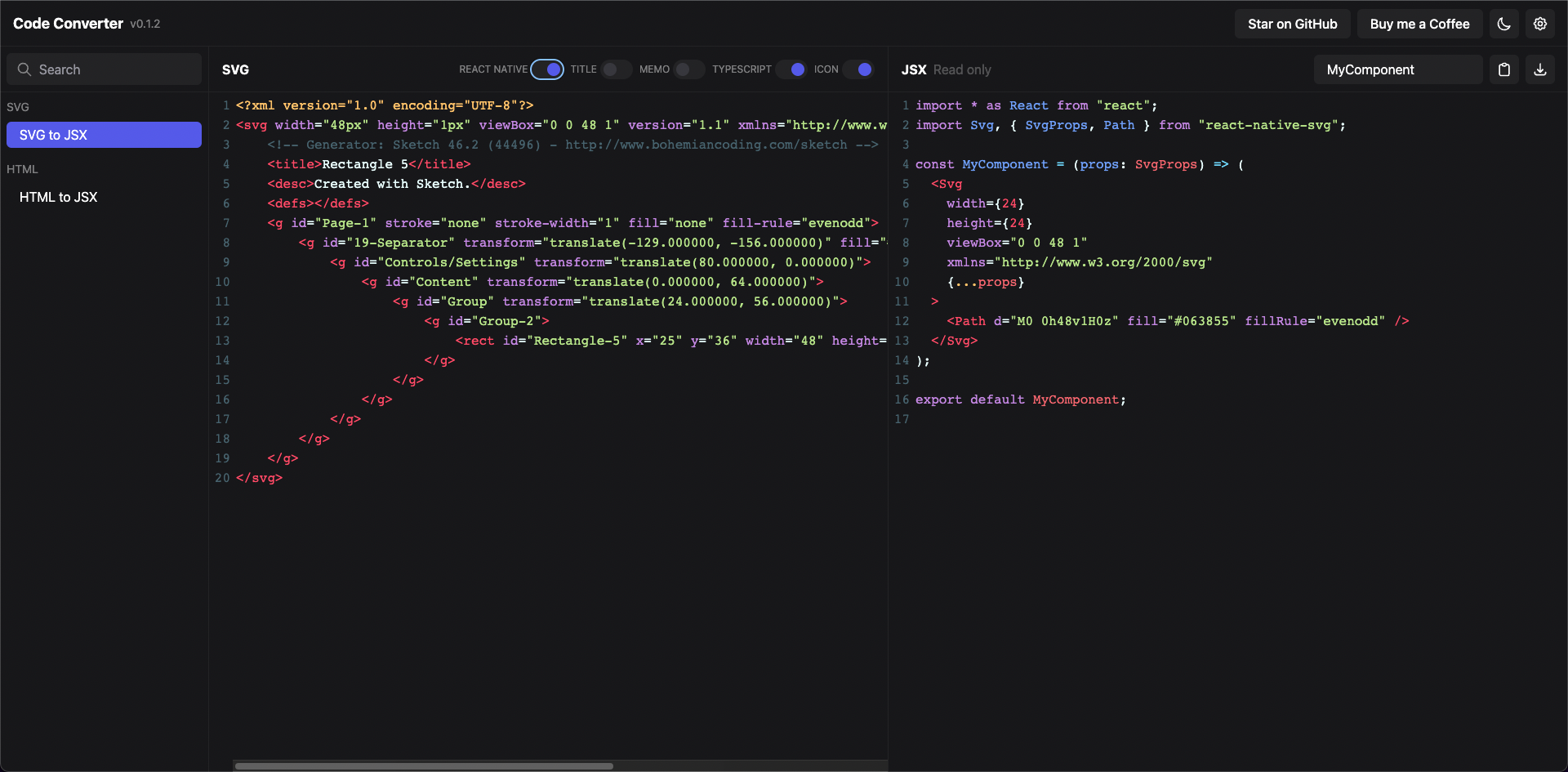Viewport: 1568px width, 772px height.
Task: Disable the REACT NATIVE toggle
Action: [x=548, y=69]
